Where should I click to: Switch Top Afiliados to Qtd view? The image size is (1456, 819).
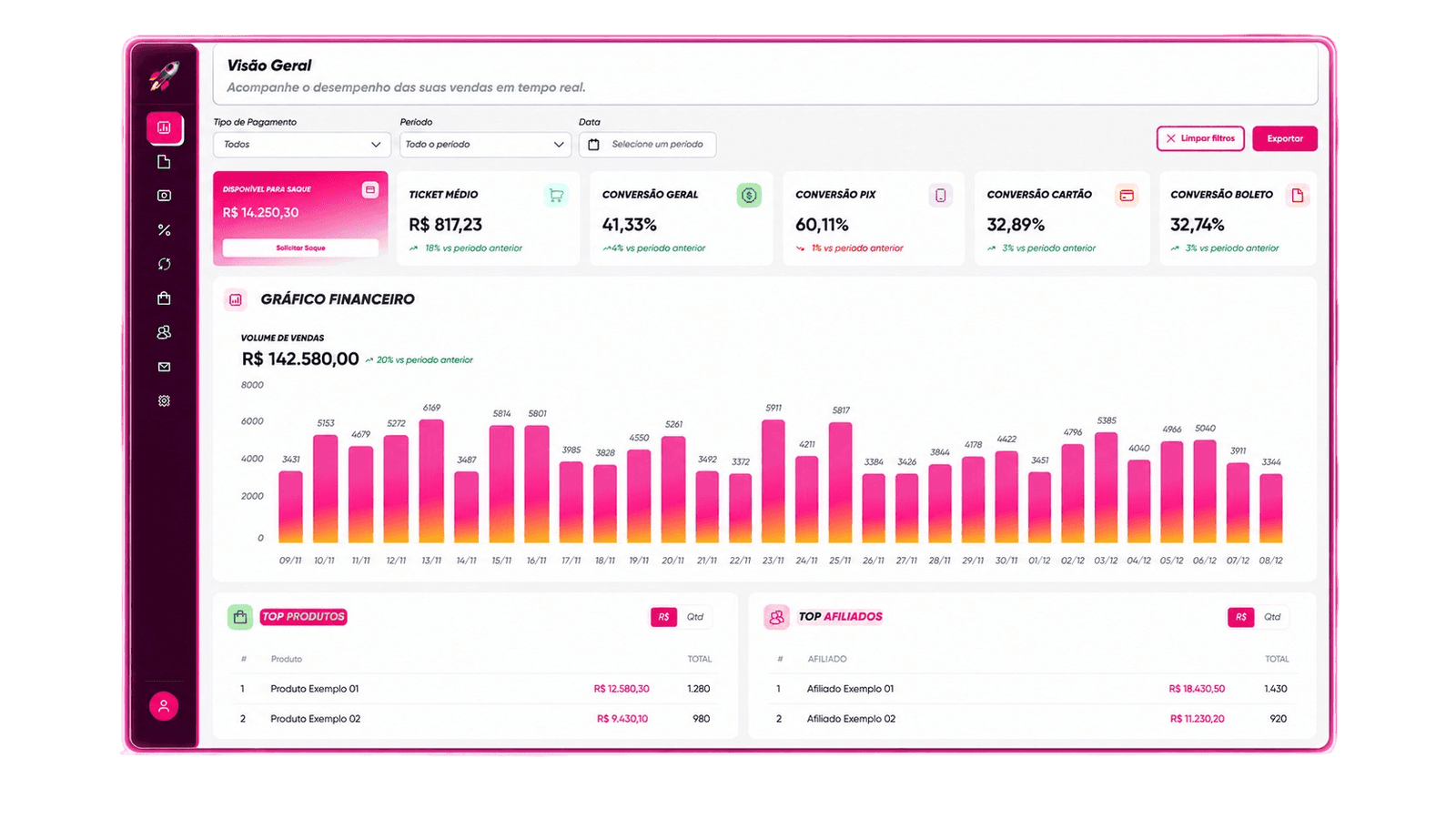click(1272, 617)
